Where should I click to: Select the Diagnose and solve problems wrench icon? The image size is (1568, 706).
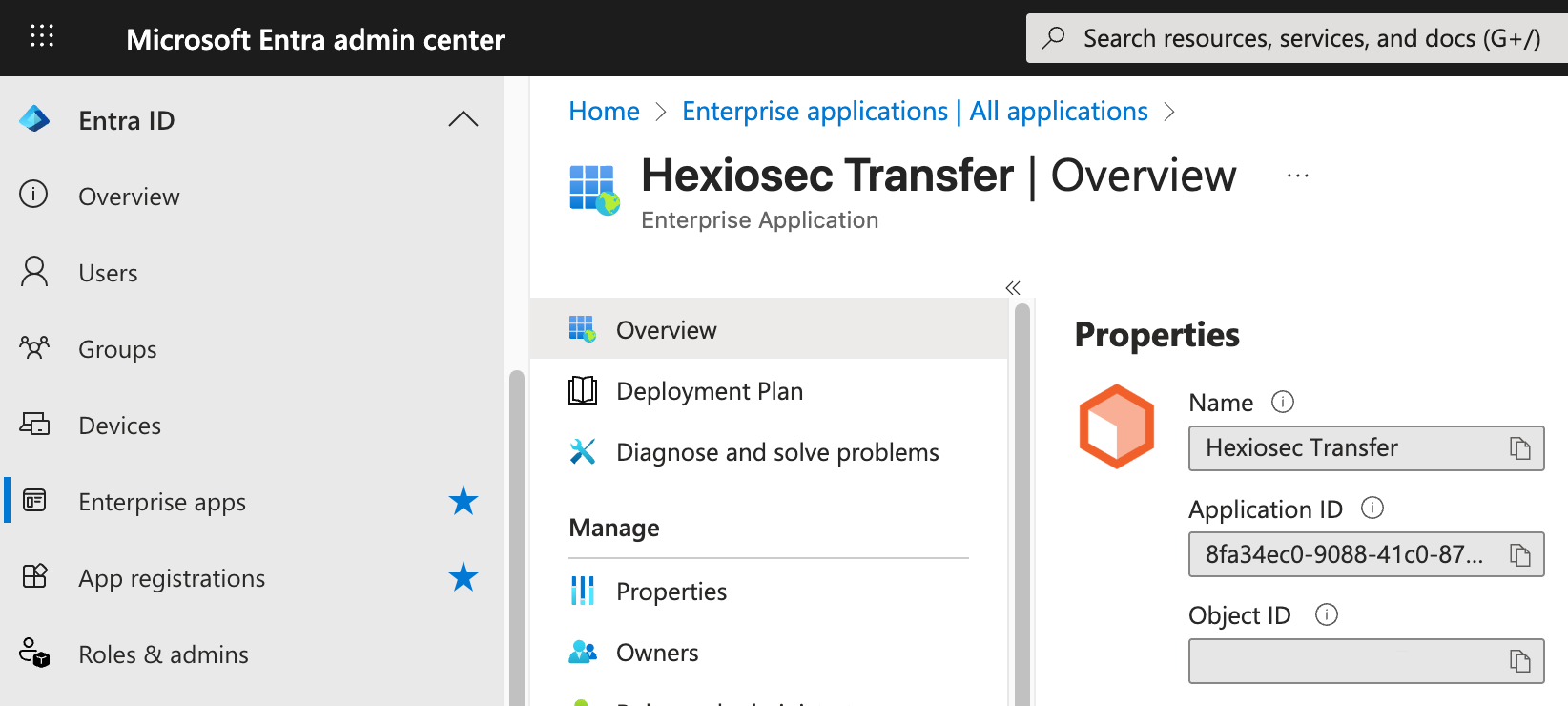coord(582,451)
